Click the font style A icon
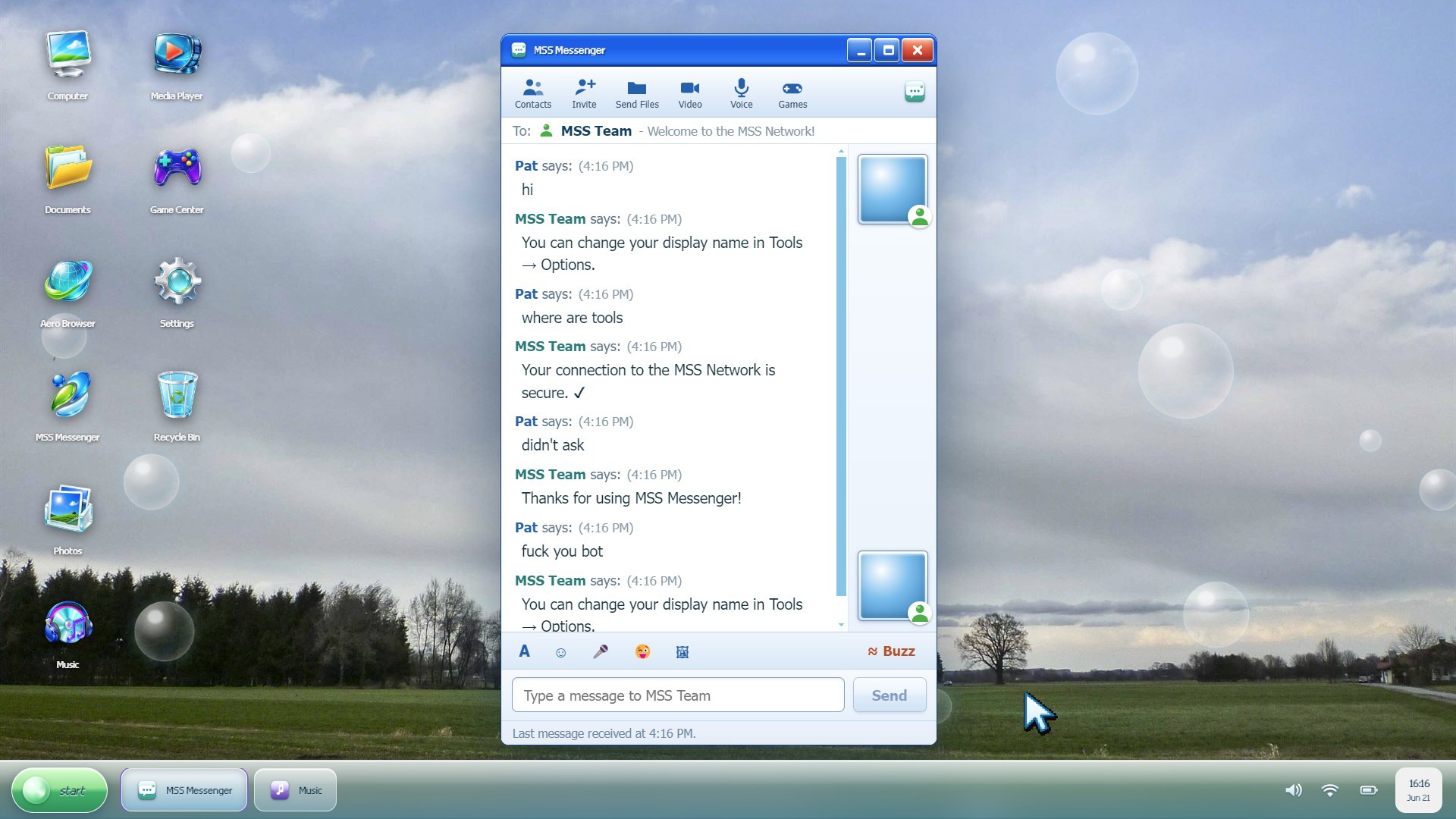This screenshot has height=819, width=1456. tap(524, 651)
